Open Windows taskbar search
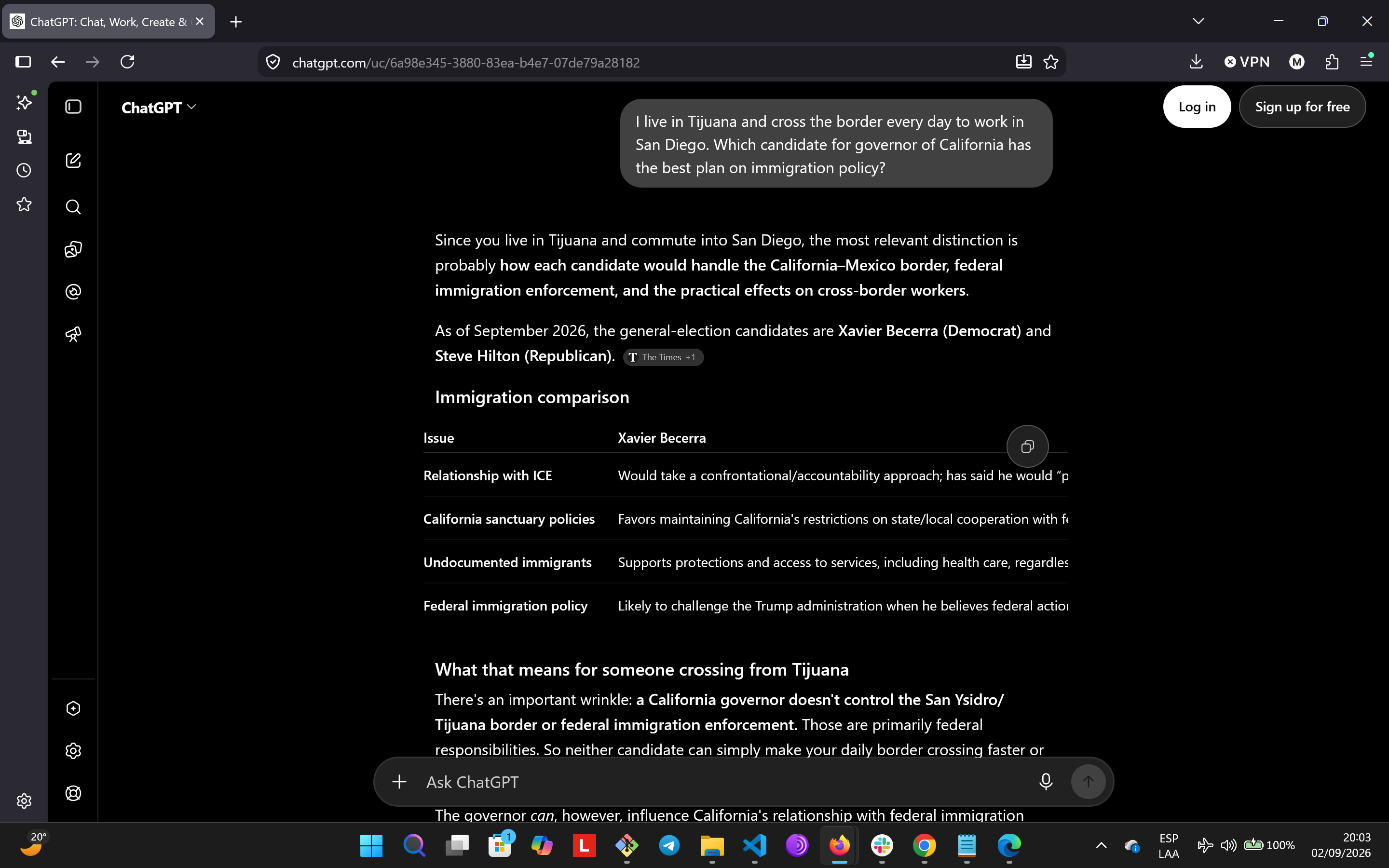Viewport: 1389px width, 868px height. pyautogui.click(x=414, y=845)
